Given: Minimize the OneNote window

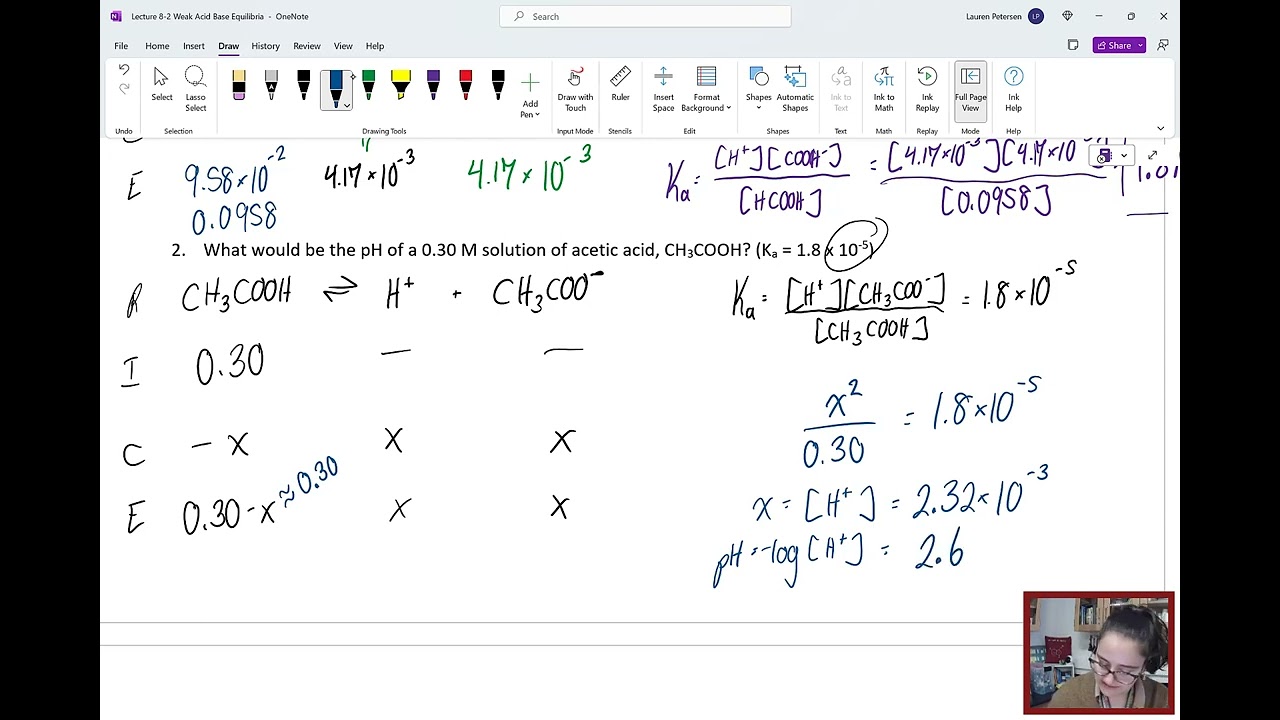Looking at the screenshot, I should click(x=1098, y=16).
